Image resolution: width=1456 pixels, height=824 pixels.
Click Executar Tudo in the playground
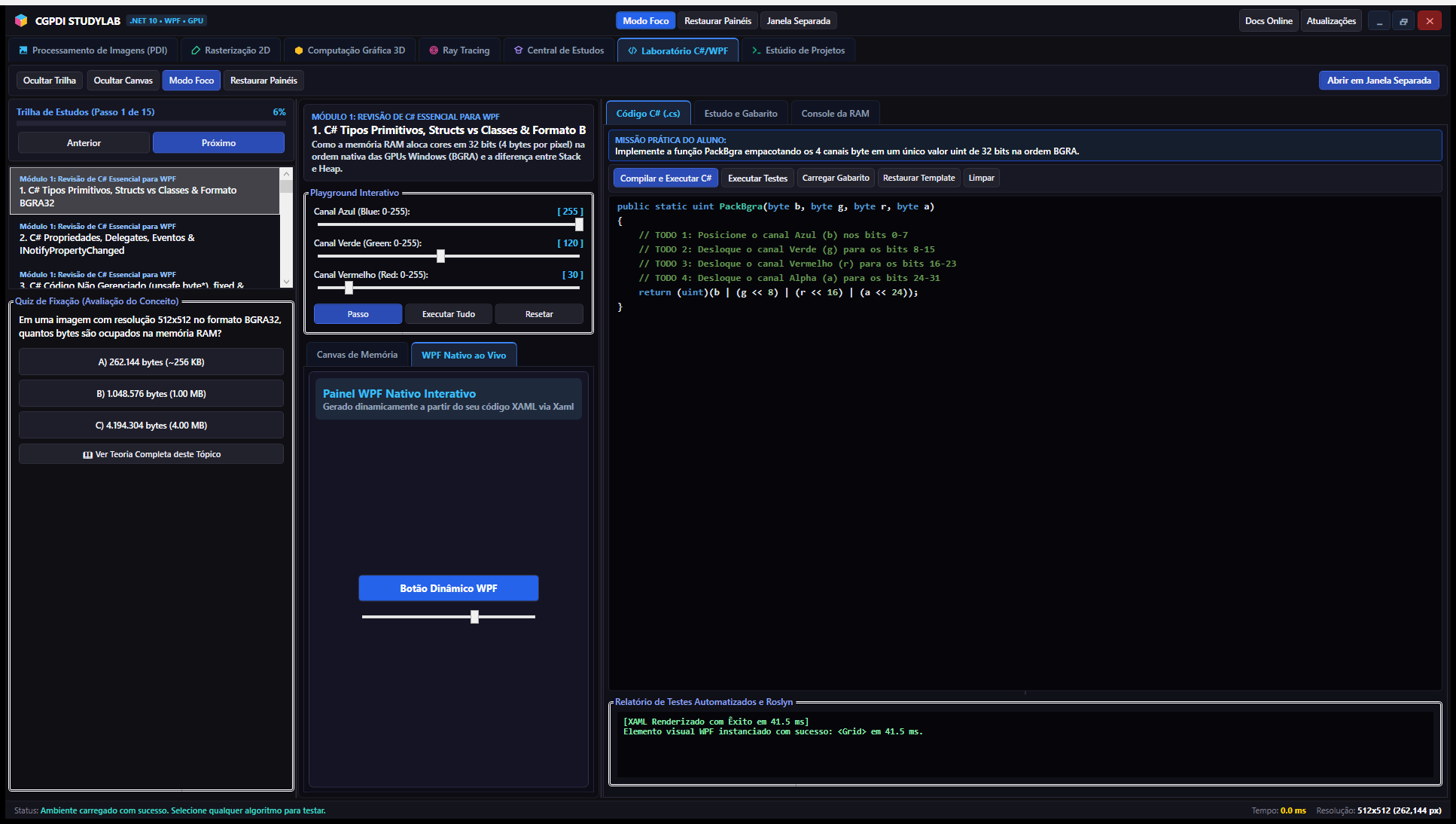[449, 314]
